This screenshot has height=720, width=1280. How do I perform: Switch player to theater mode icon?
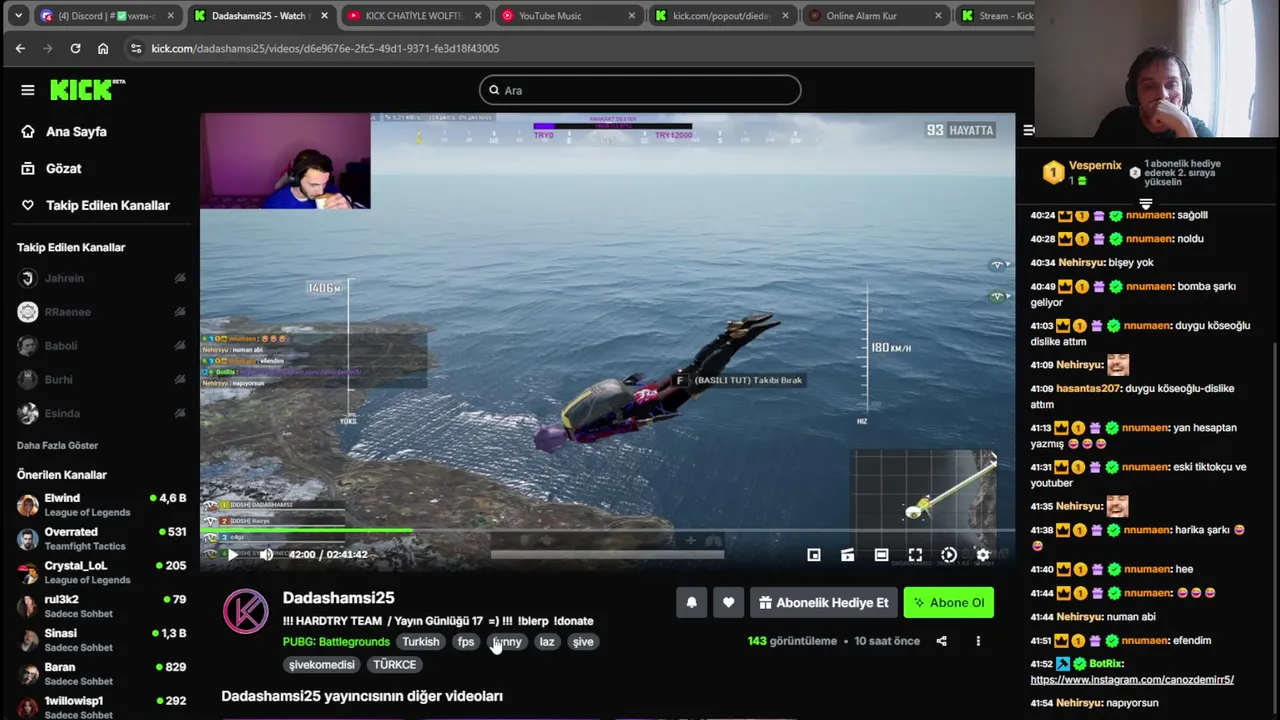[x=848, y=555]
